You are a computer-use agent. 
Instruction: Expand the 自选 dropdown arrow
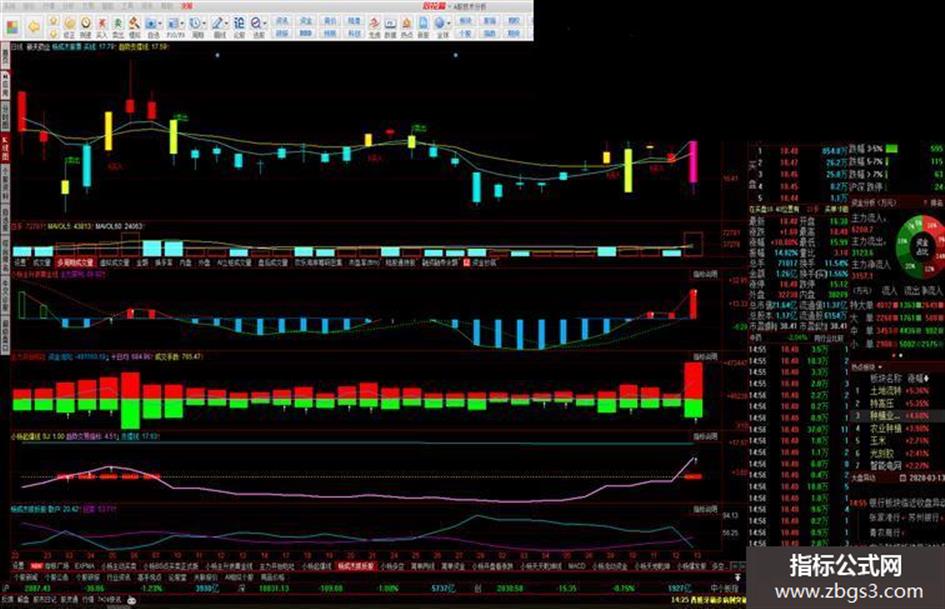[160, 24]
